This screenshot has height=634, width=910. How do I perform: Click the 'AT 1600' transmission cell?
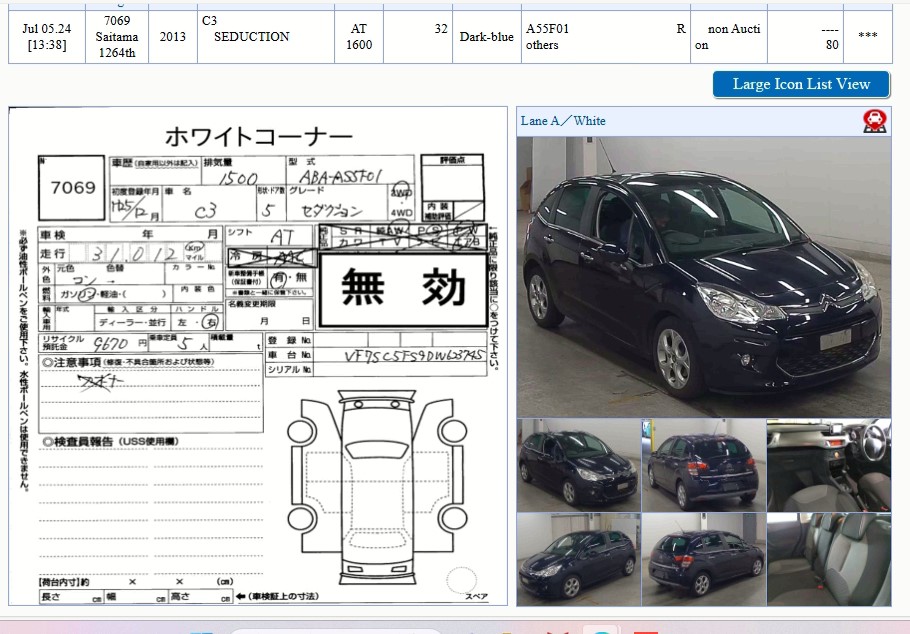point(359,37)
